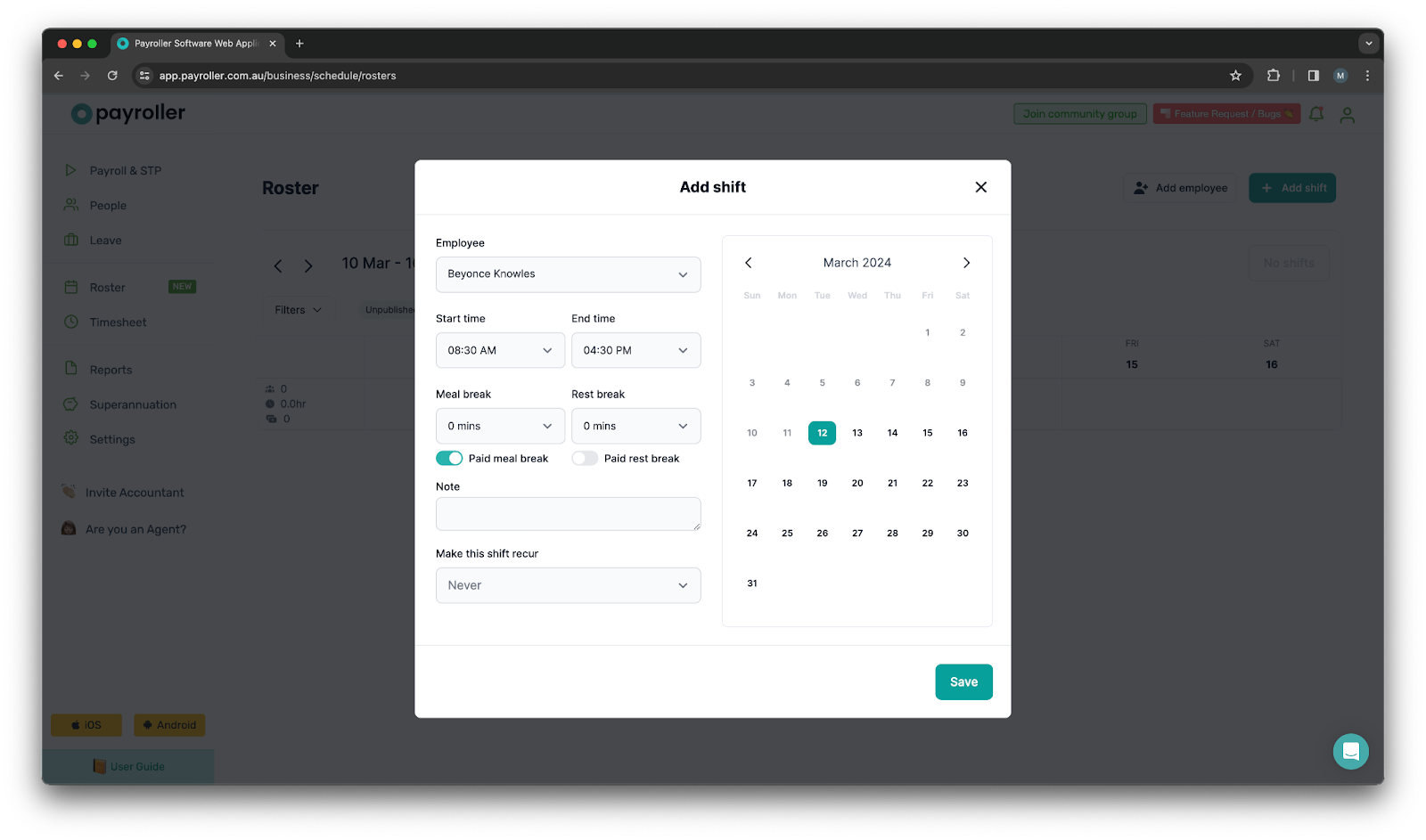Click the Android app button

[x=169, y=725]
